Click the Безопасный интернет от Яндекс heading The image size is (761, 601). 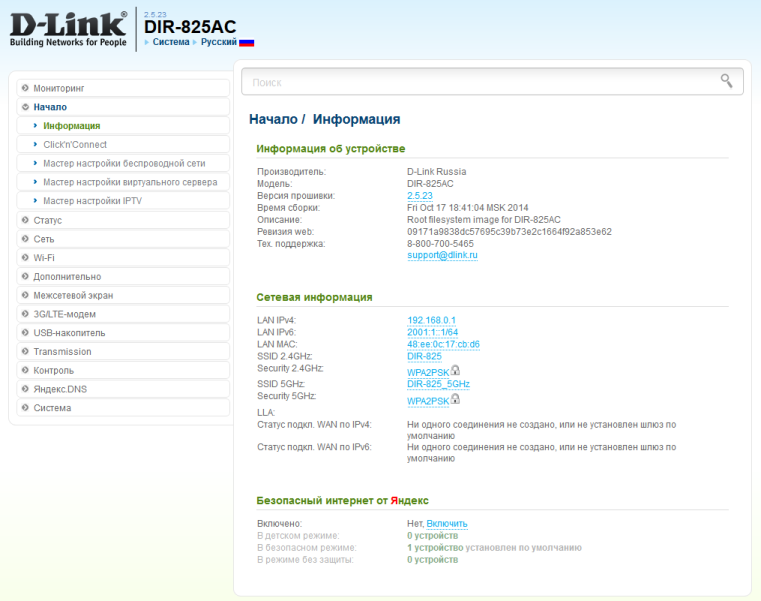[x=342, y=501]
